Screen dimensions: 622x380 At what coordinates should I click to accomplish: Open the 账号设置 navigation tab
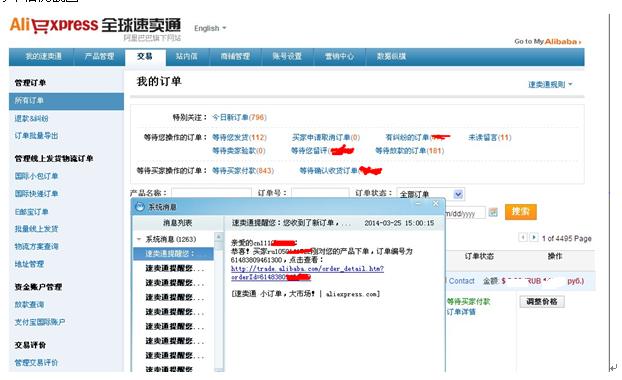287,56
